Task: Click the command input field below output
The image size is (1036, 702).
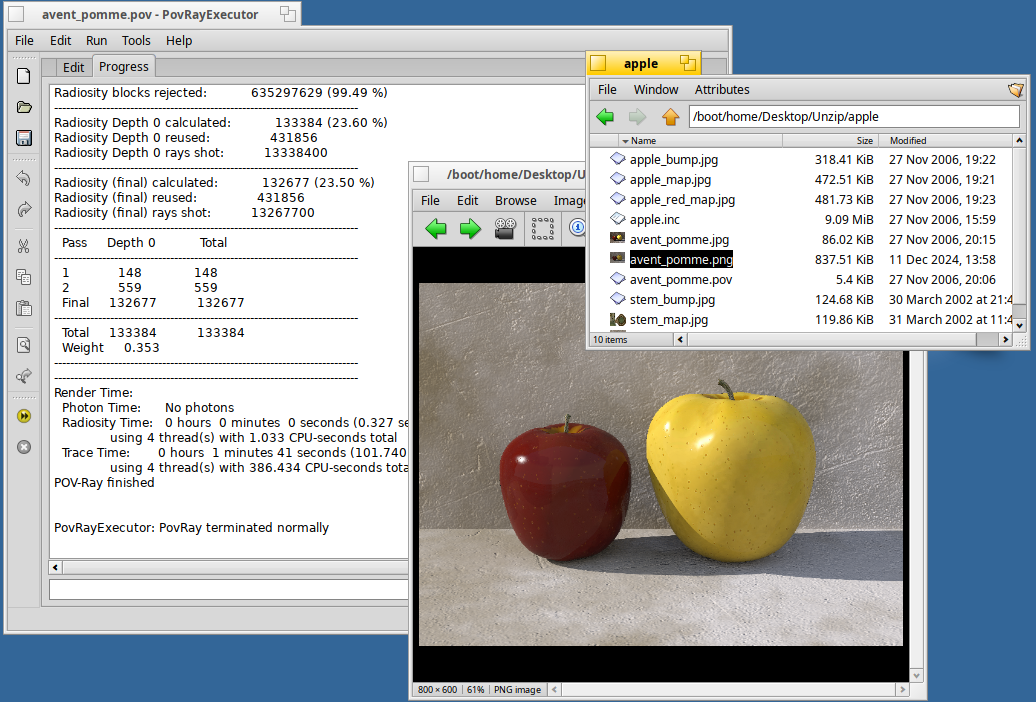Action: pyautogui.click(x=229, y=589)
